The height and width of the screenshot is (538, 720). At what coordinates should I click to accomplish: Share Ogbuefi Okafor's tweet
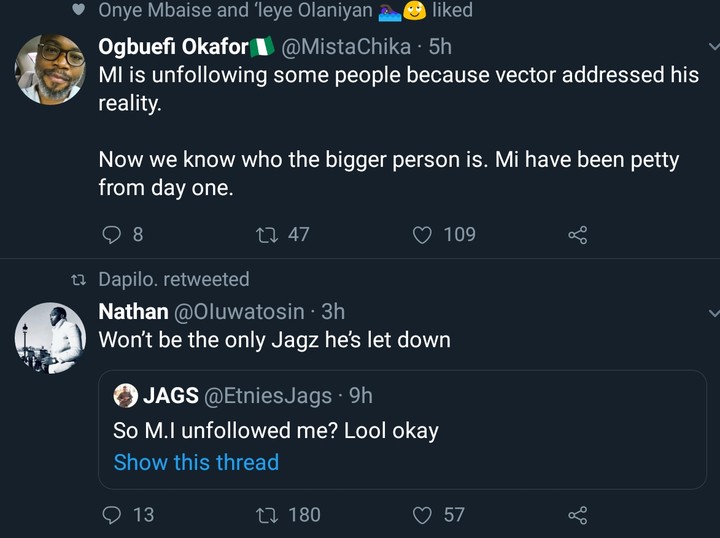point(577,235)
